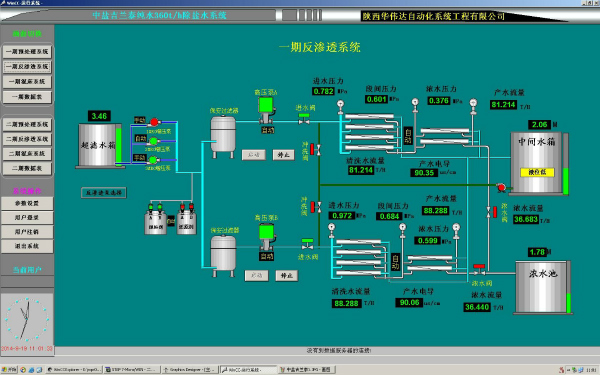Click the red concentrate valve (浓水阀) near 浓水池
The width and height of the screenshot is (600, 375).
coord(479,269)
